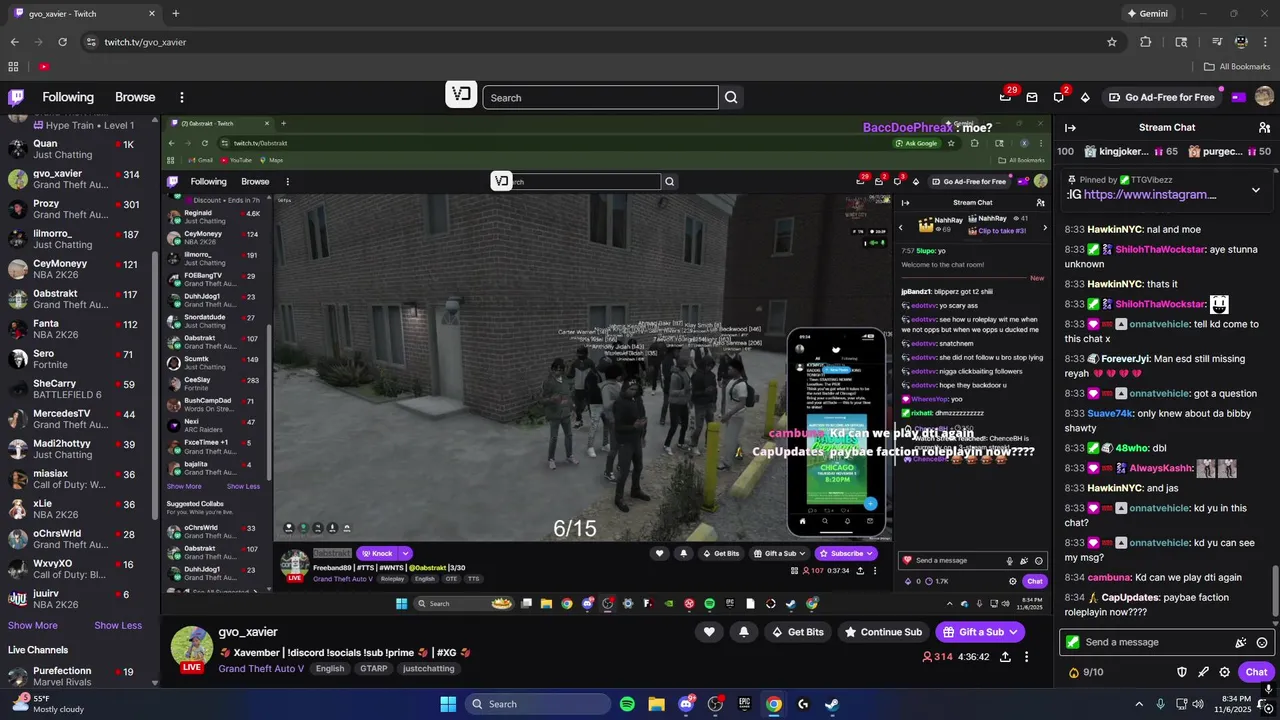1280x720 pixels.
Task: Click Go Ad-Free for Free
Action: [x=1161, y=97]
